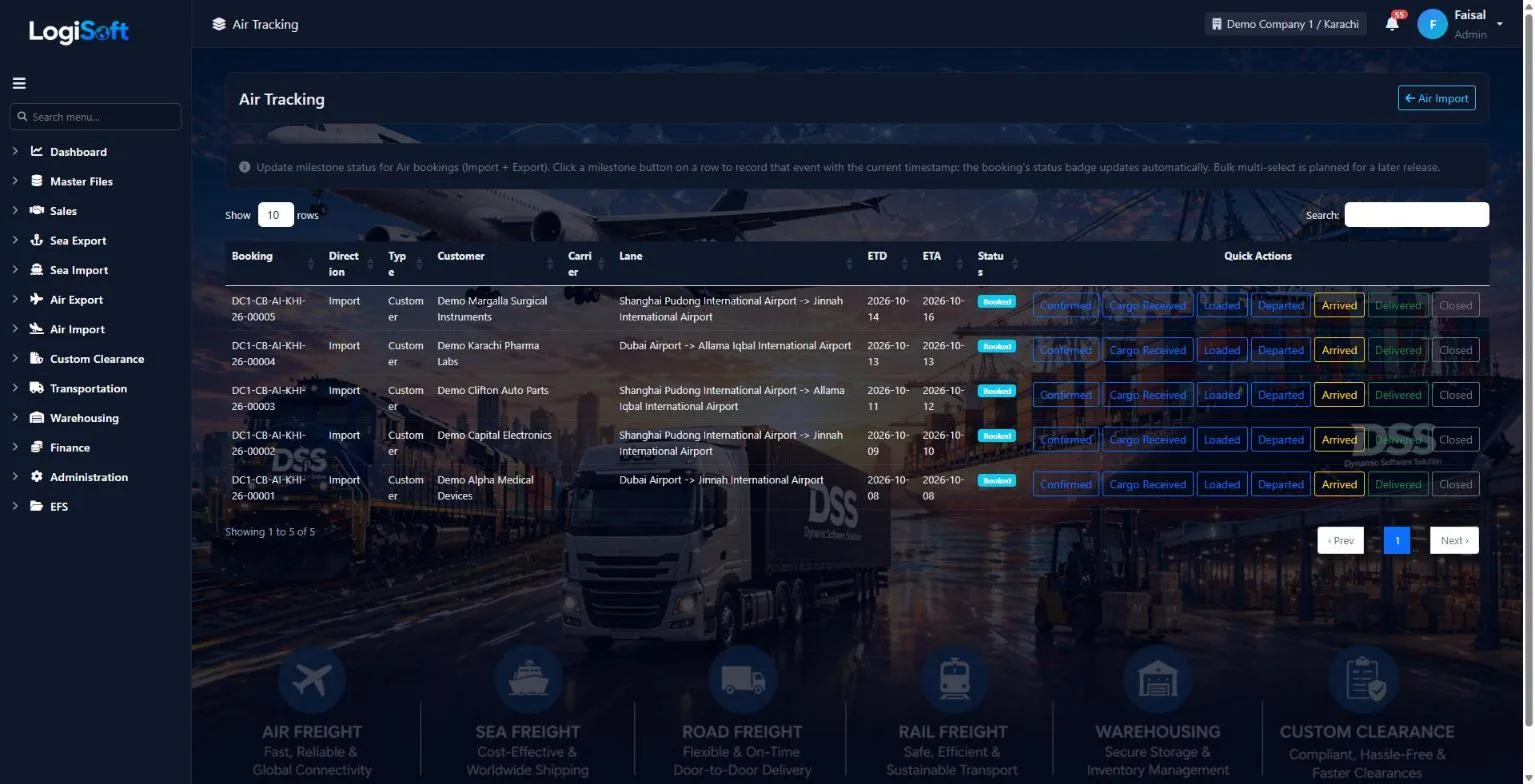Mark booking 00004 as Cargo Received

[x=1147, y=350]
